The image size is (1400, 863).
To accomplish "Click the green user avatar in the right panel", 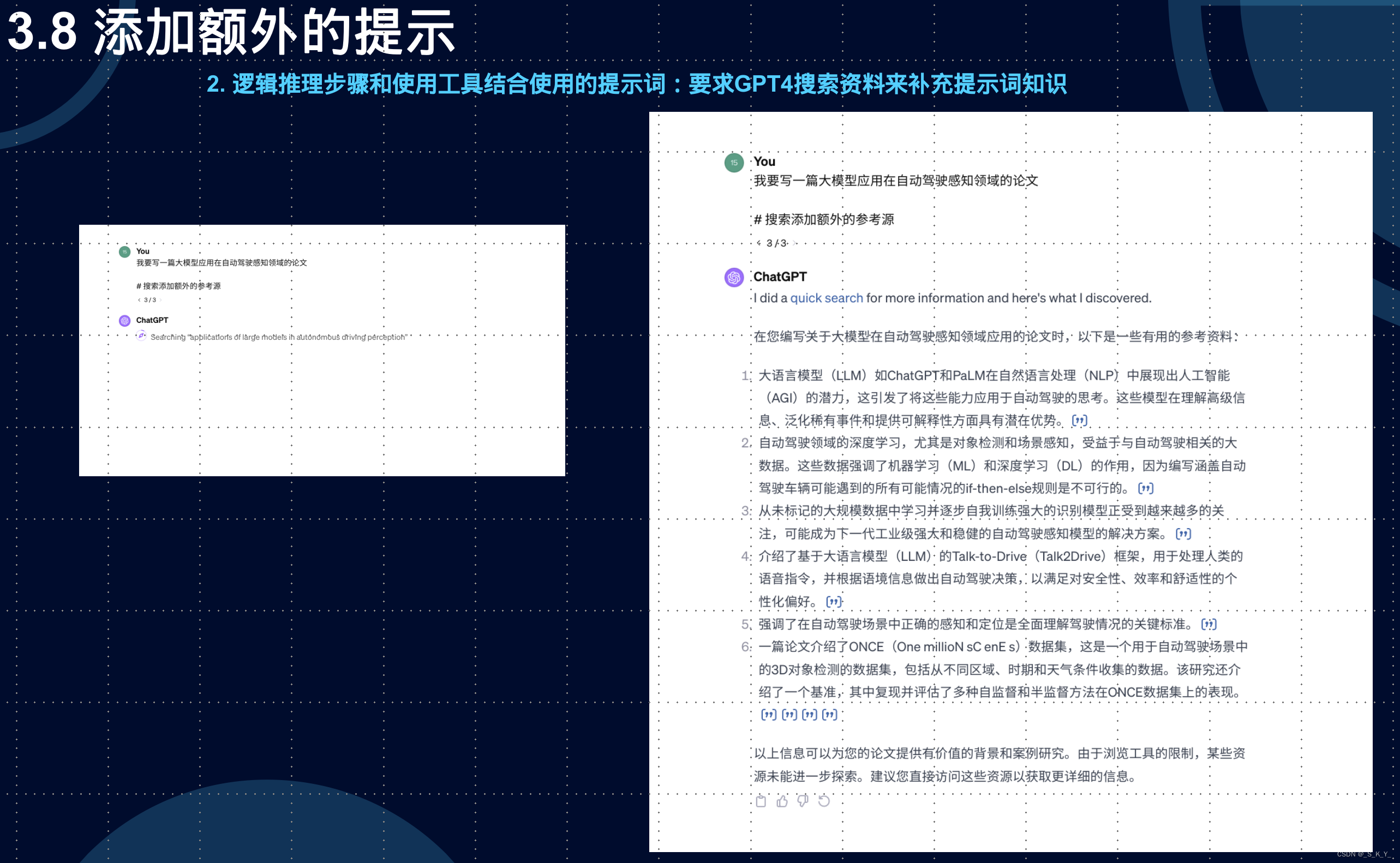I will click(x=734, y=163).
